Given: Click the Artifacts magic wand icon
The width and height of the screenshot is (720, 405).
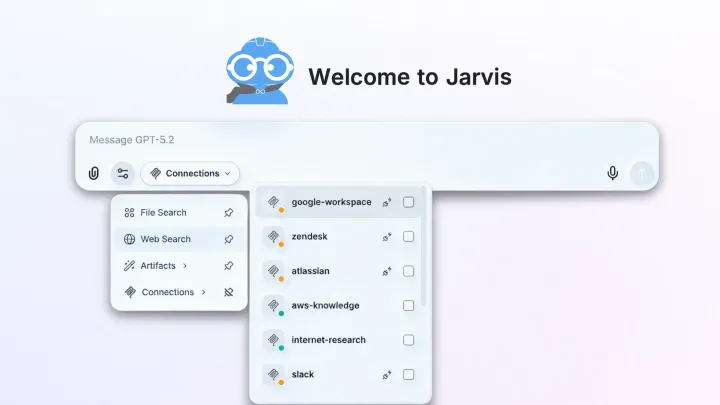Looking at the screenshot, I should (x=129, y=266).
